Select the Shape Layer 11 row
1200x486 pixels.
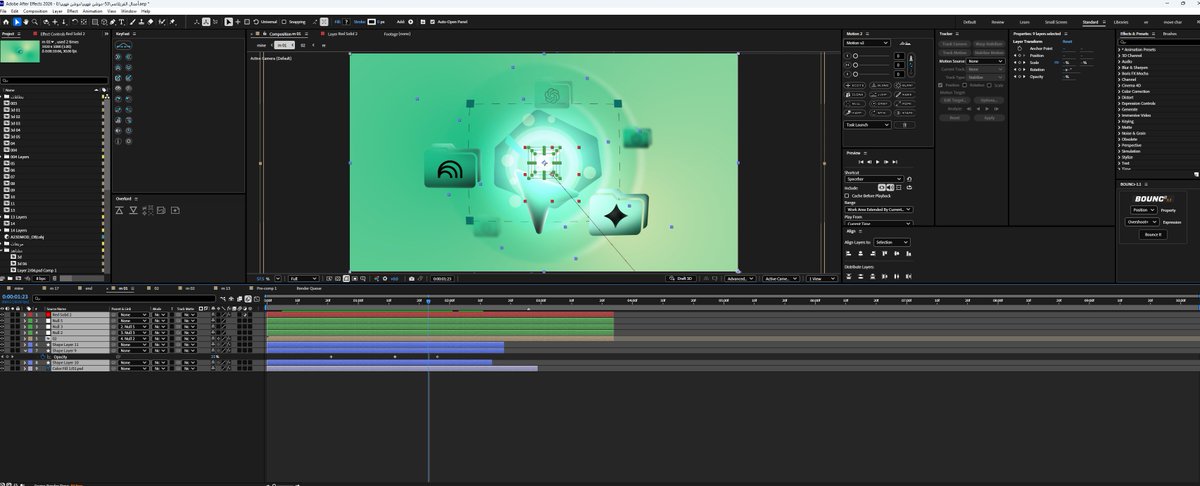(x=78, y=344)
